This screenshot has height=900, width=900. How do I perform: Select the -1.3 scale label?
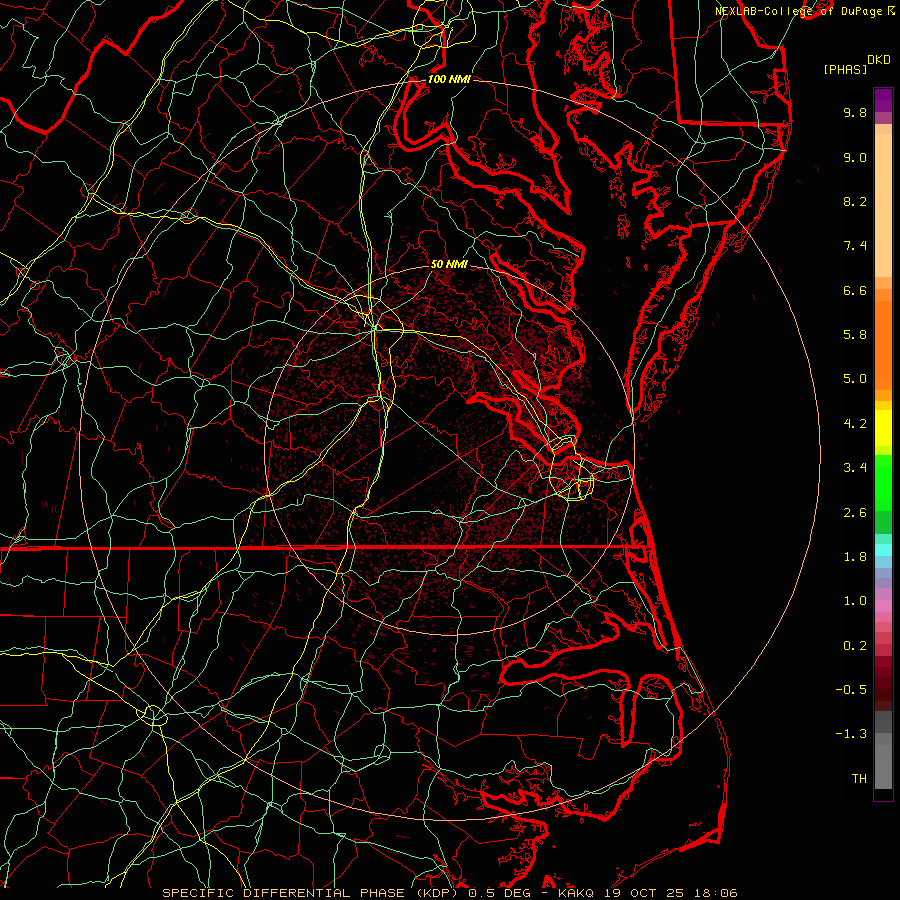pos(851,734)
